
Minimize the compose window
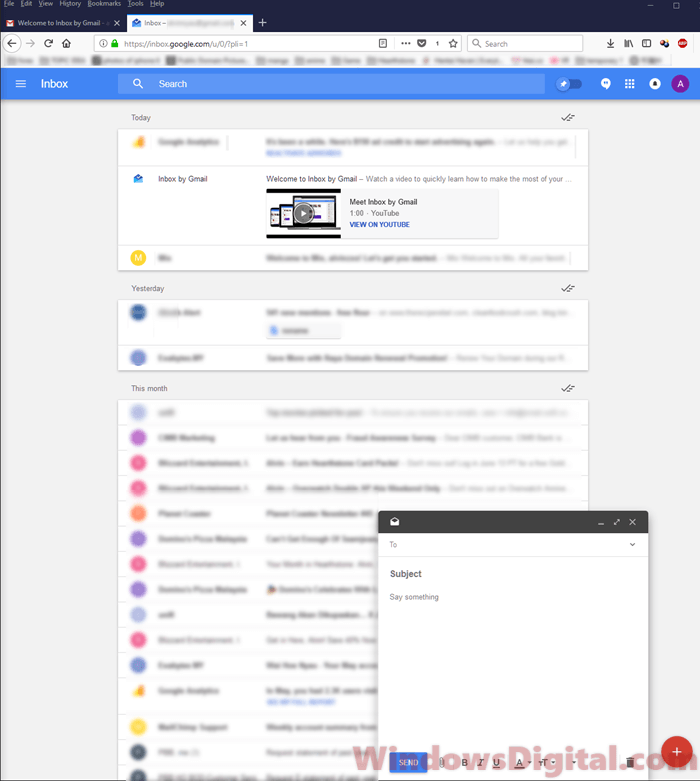click(x=601, y=522)
